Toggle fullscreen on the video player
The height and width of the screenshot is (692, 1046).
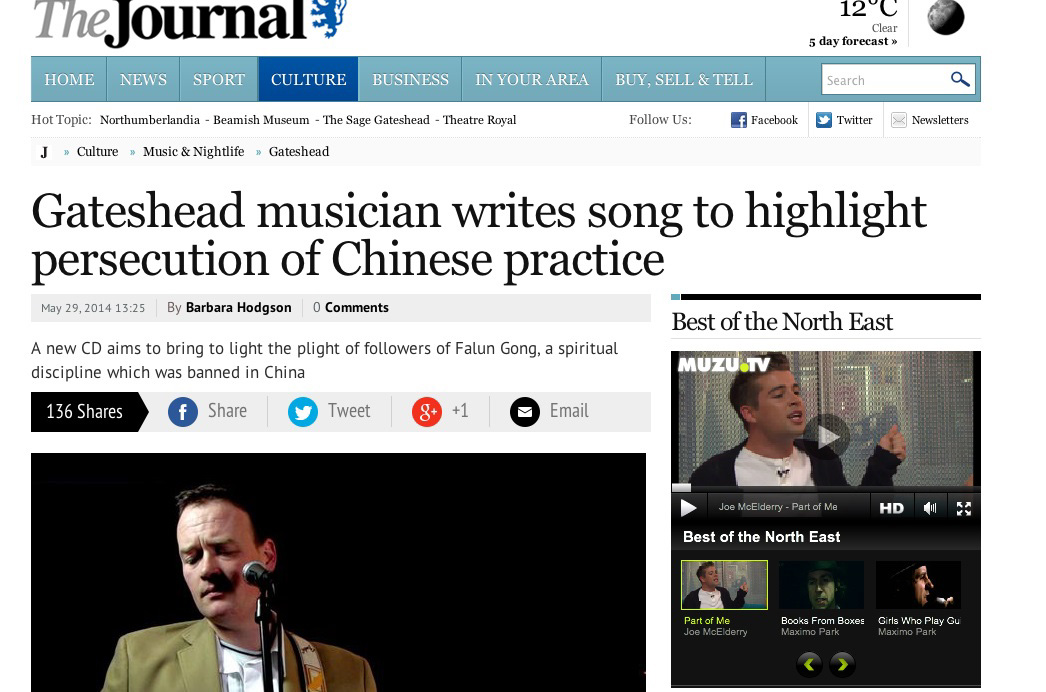coord(964,508)
